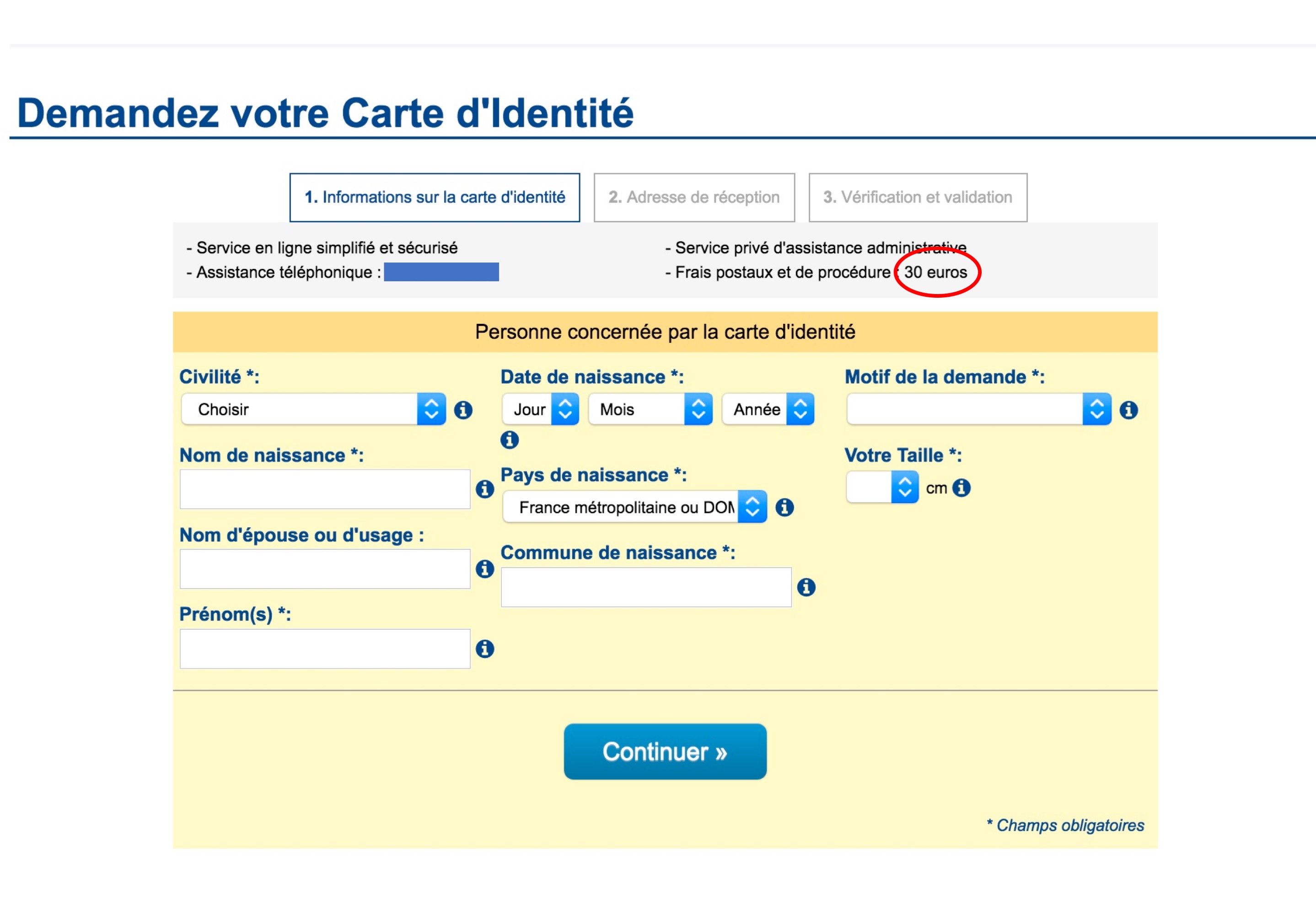Open info icon beside Prénom(s) field
Image resolution: width=1316 pixels, height=911 pixels.
485,648
